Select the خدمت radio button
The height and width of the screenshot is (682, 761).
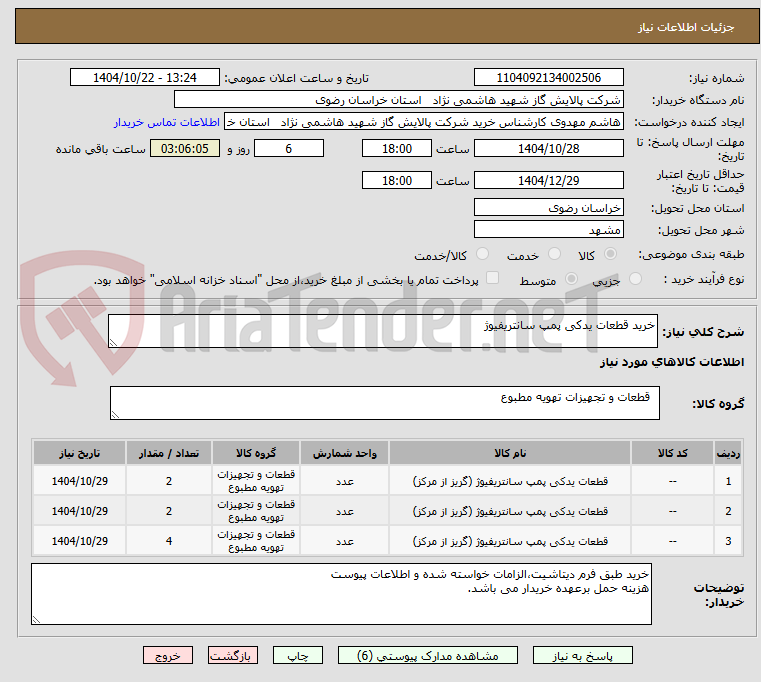(554, 254)
